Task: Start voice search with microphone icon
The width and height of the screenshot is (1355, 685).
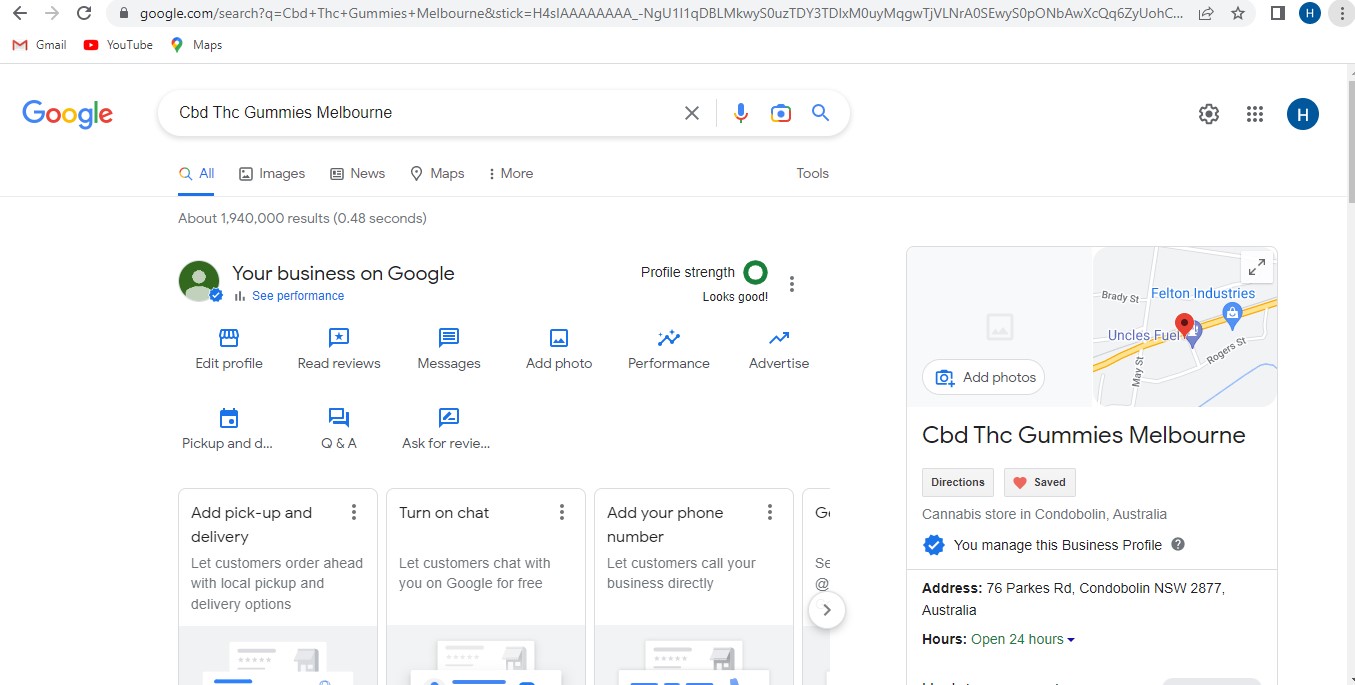Action: click(x=741, y=113)
